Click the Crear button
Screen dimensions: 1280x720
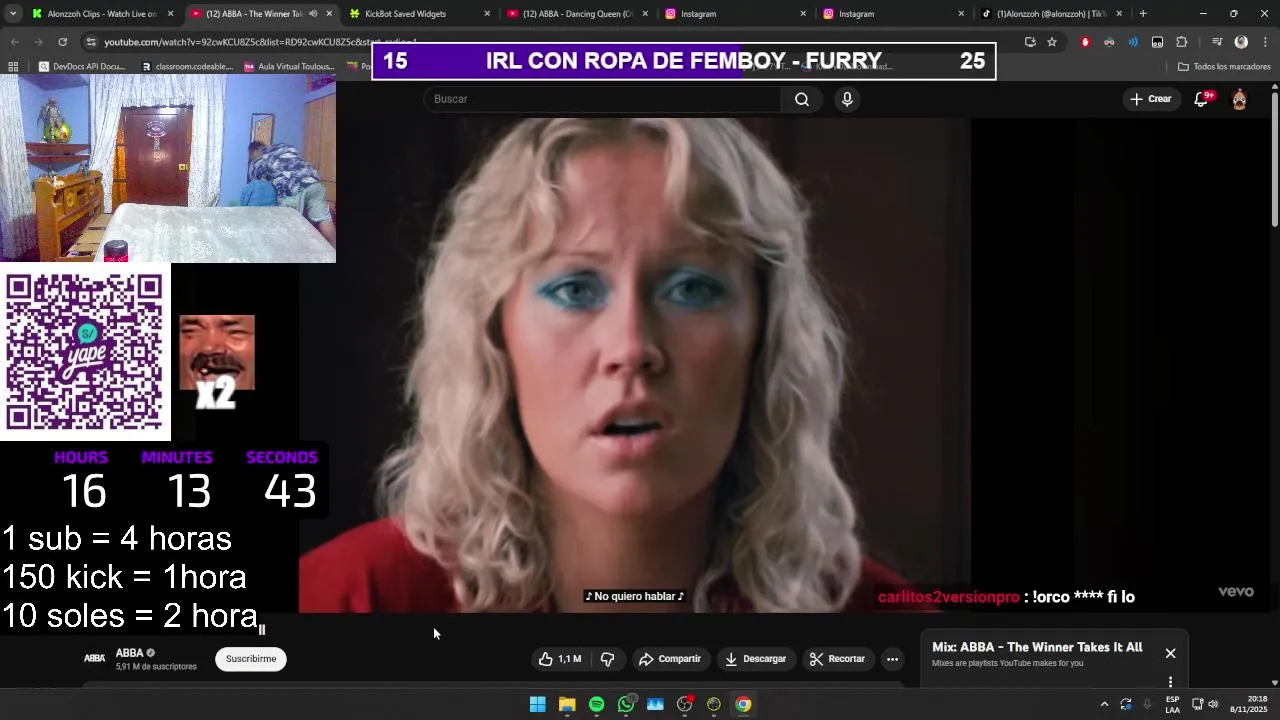click(x=1150, y=99)
